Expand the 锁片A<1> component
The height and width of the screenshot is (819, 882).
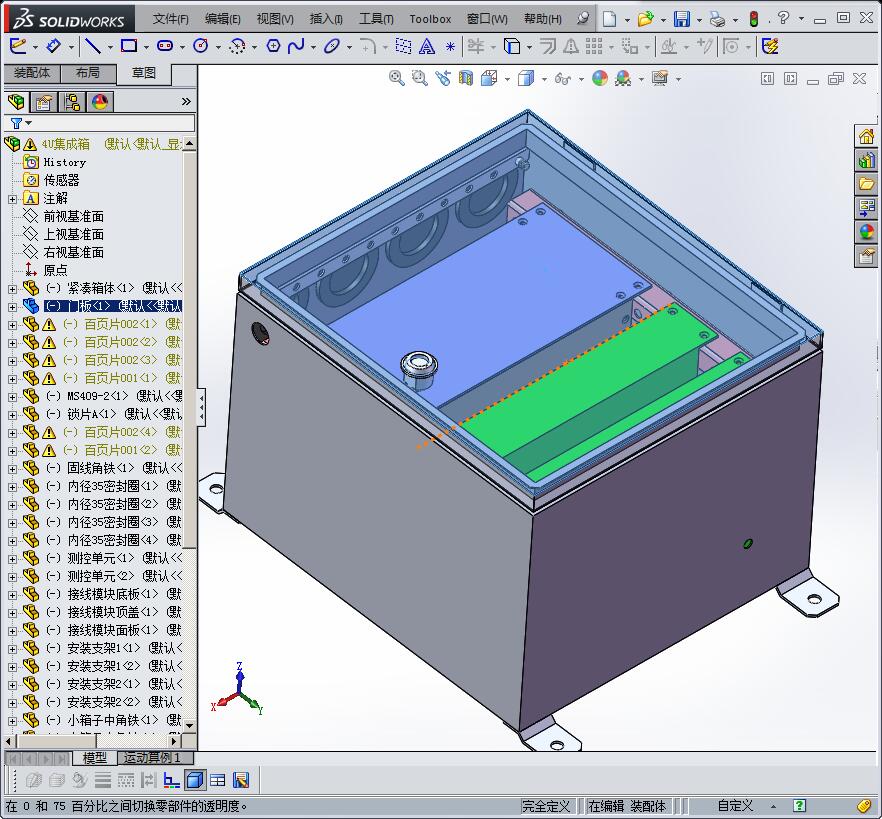(x=12, y=415)
